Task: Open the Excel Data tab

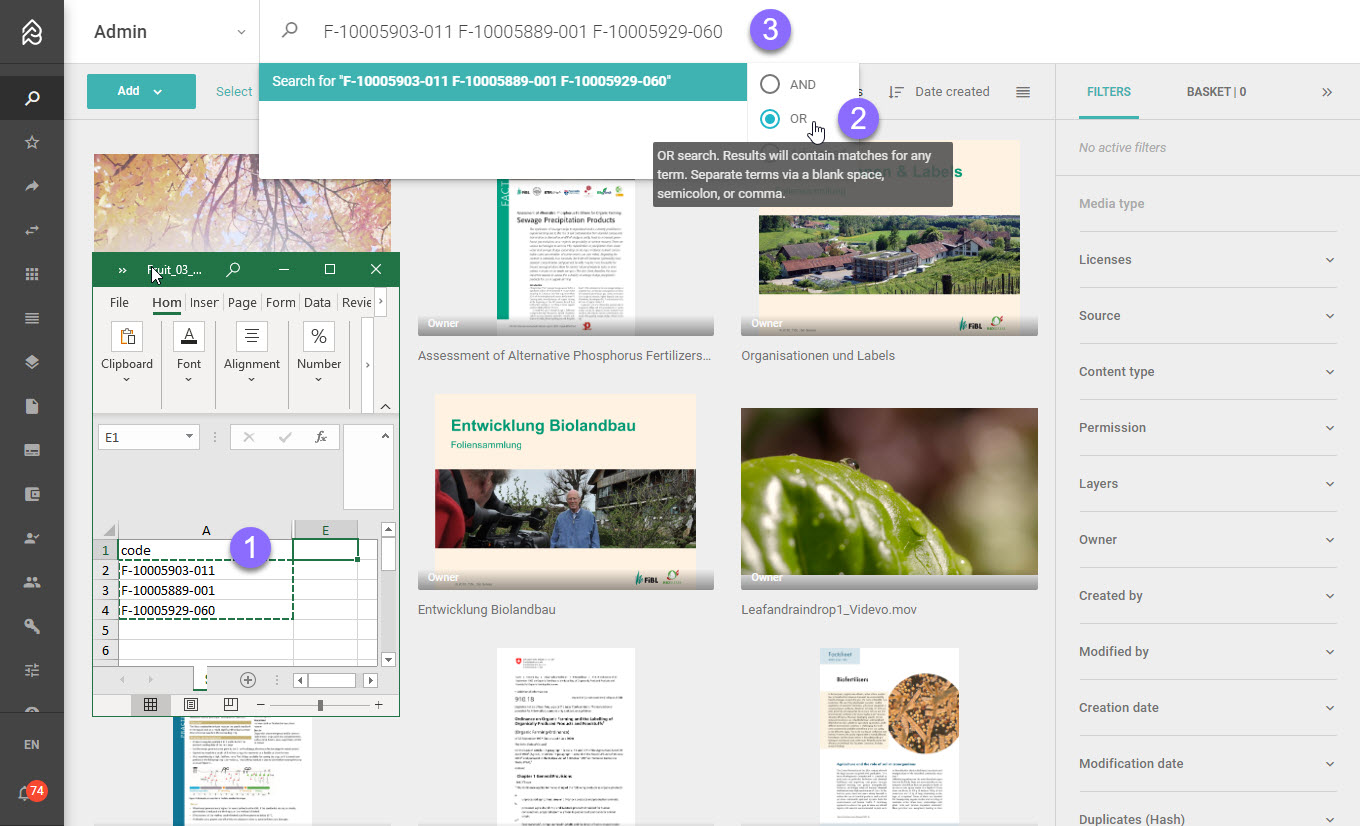Action: pyautogui.click(x=317, y=303)
